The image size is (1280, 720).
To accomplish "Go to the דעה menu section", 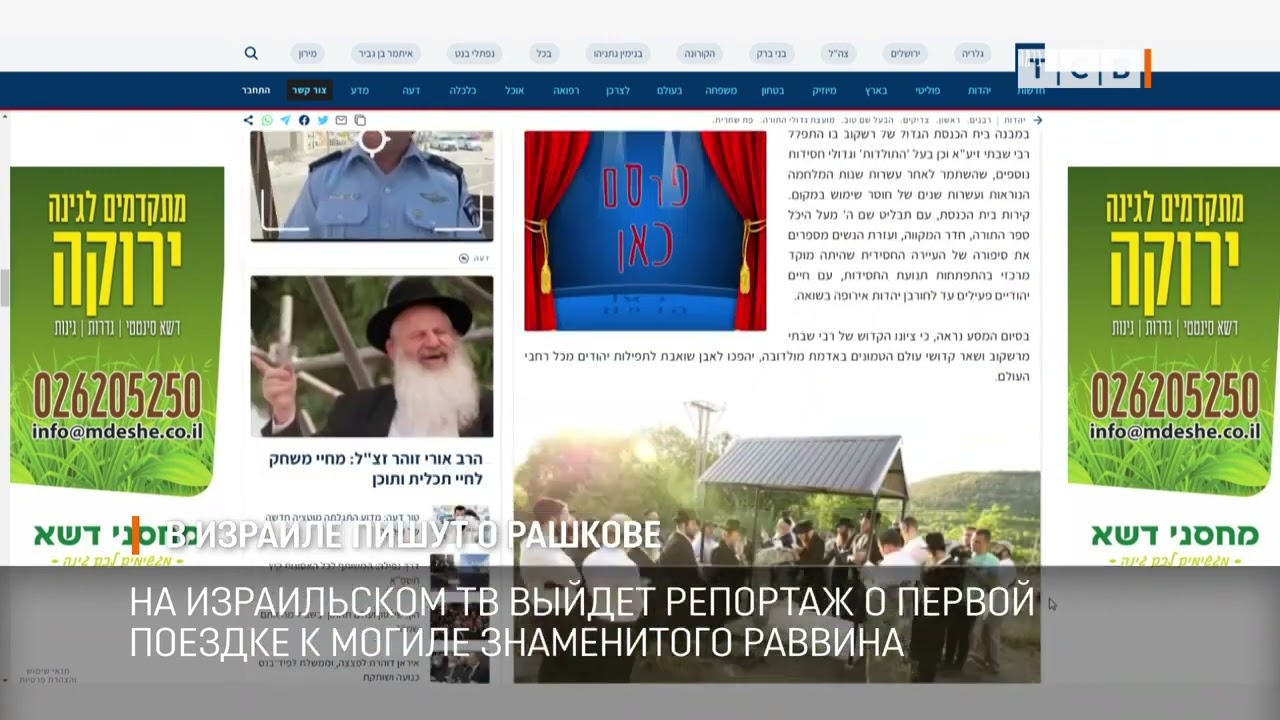I will (411, 90).
